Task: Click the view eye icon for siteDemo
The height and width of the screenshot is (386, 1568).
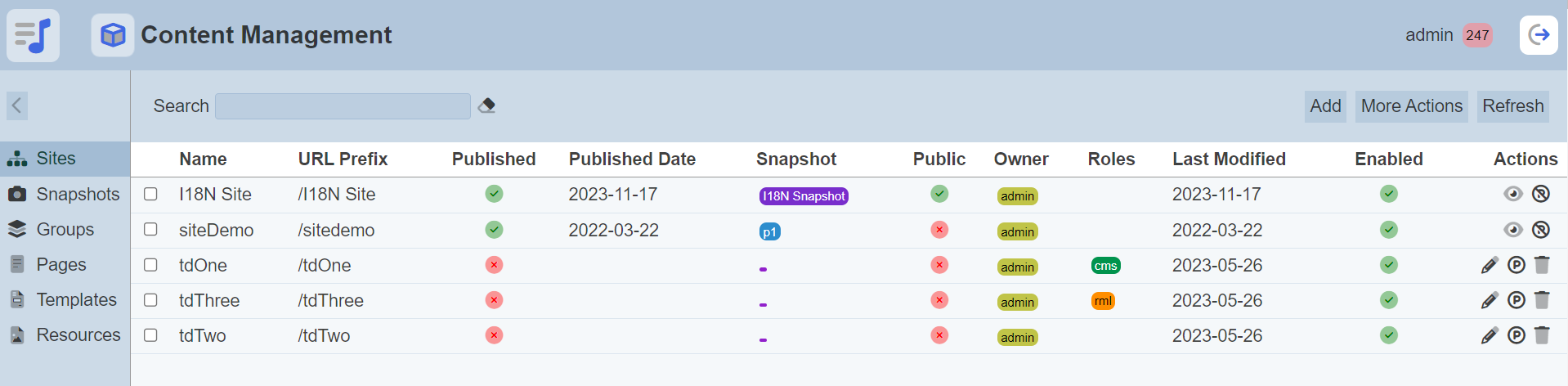Action: coord(1513,230)
